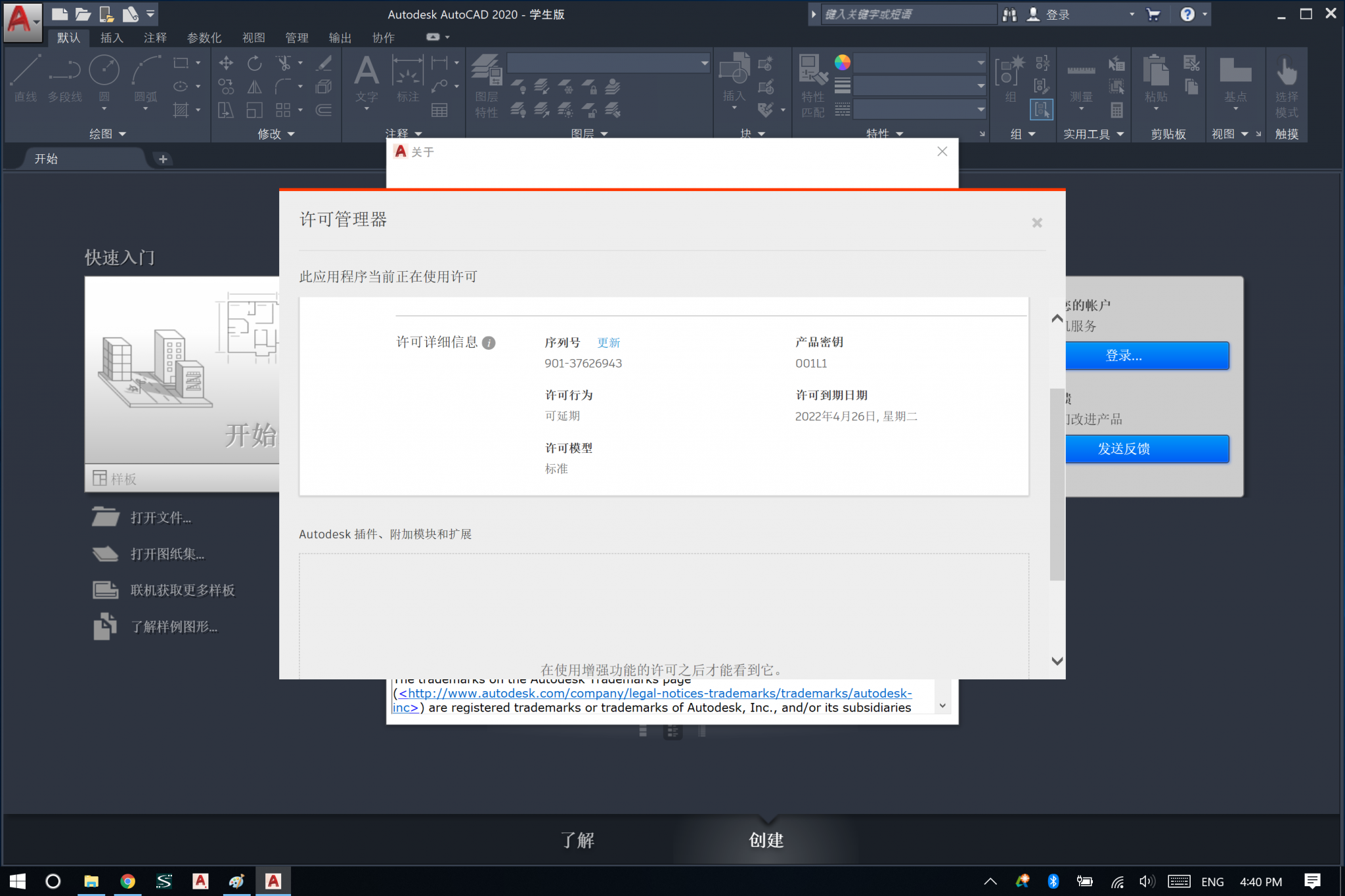Click the Open file icon in quick access toolbar

(x=83, y=14)
